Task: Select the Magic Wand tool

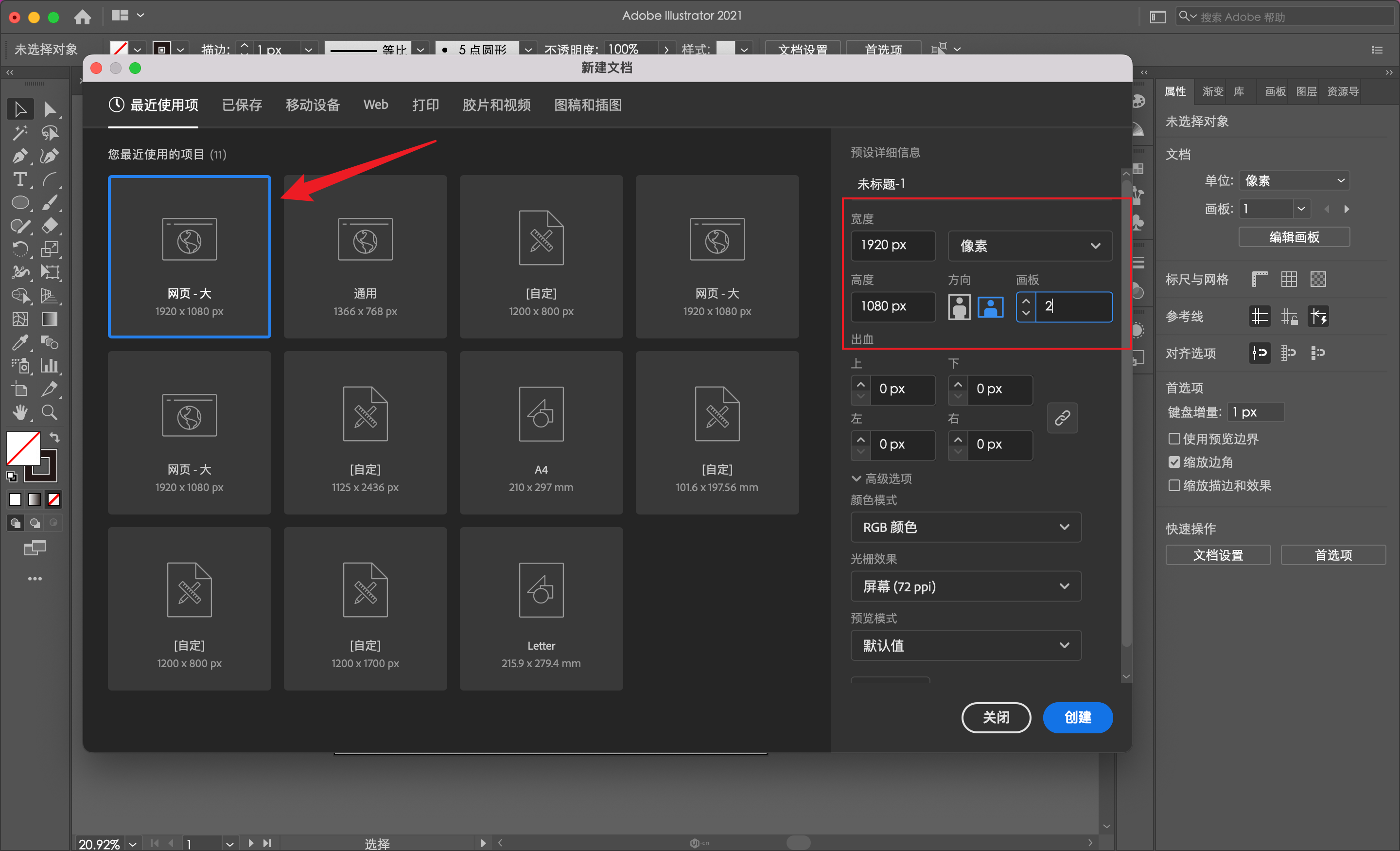Action: click(20, 132)
